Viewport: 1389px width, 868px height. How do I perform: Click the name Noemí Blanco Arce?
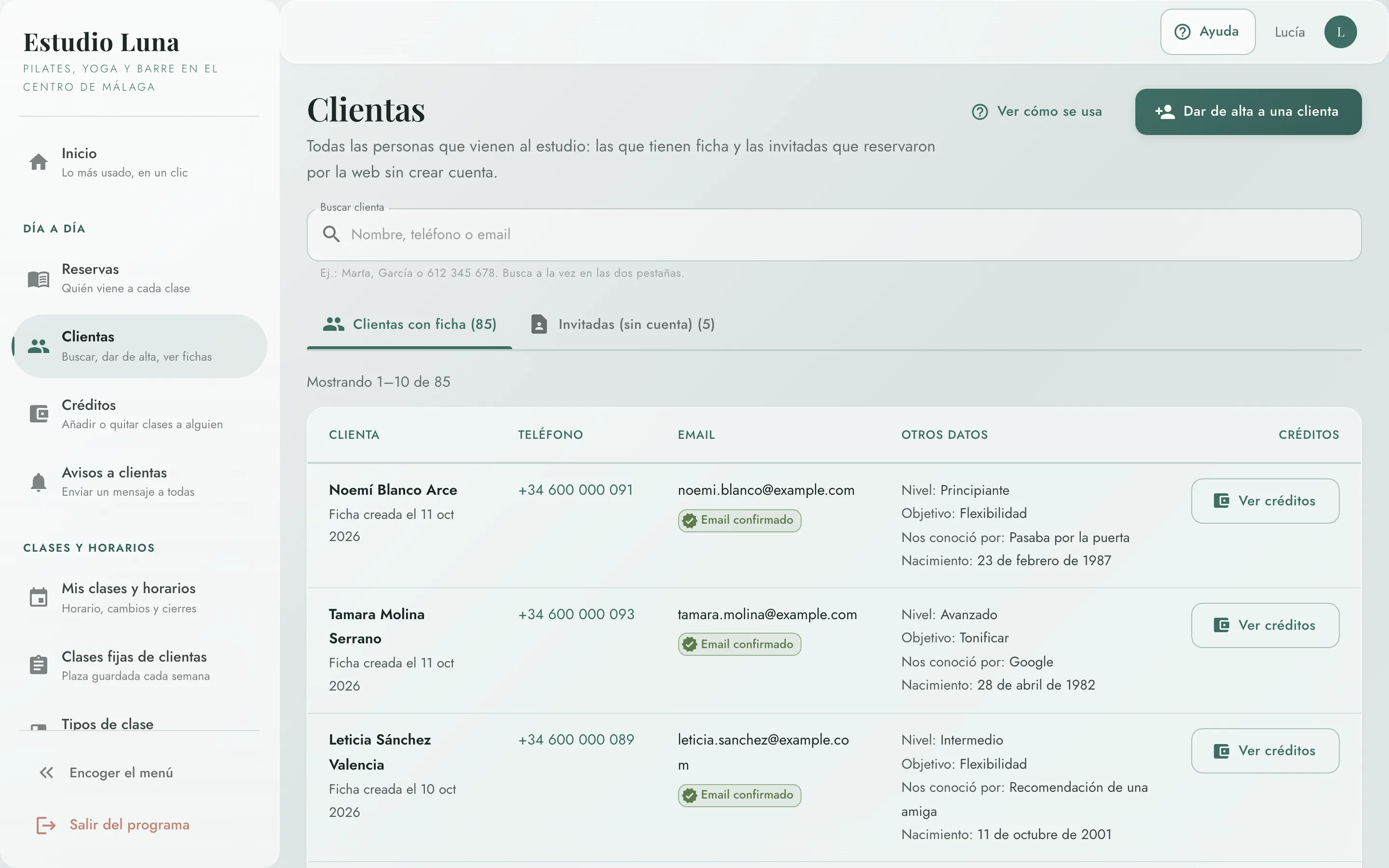click(x=393, y=489)
